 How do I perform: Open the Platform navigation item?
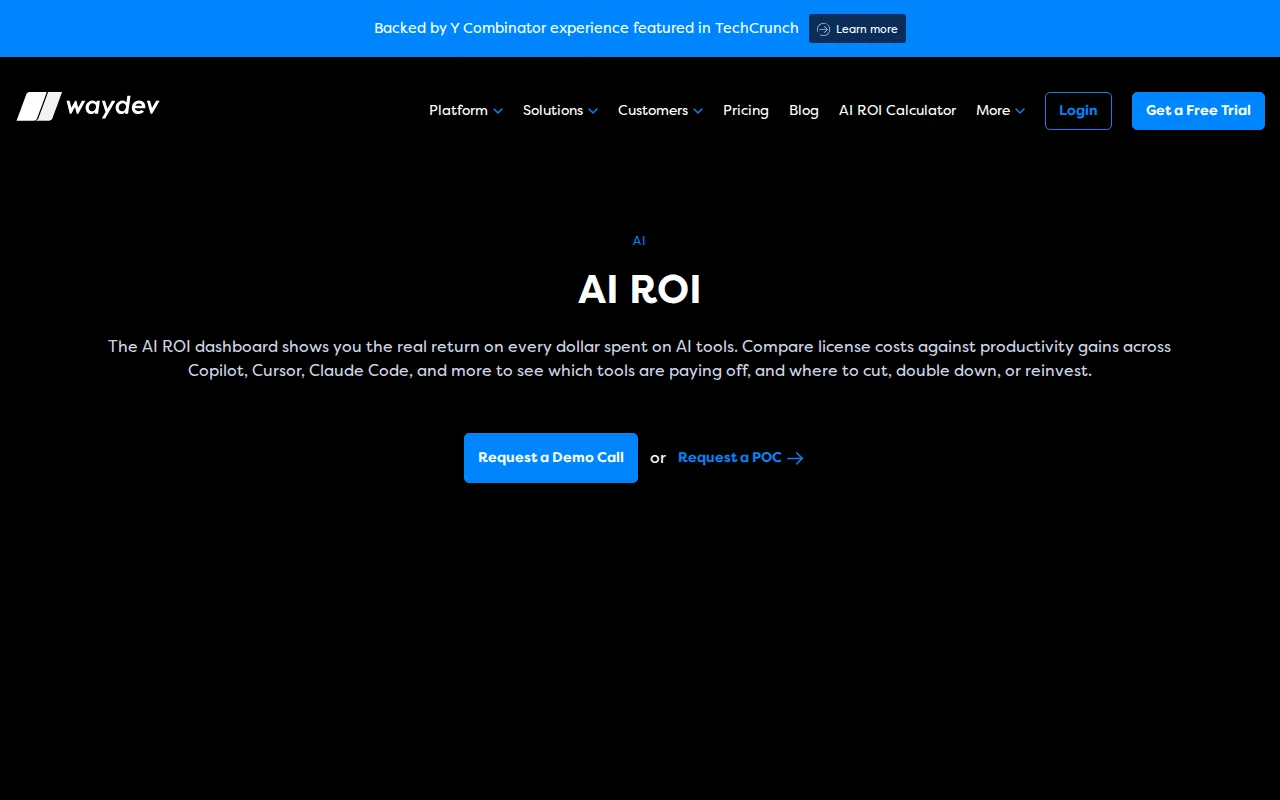point(466,110)
